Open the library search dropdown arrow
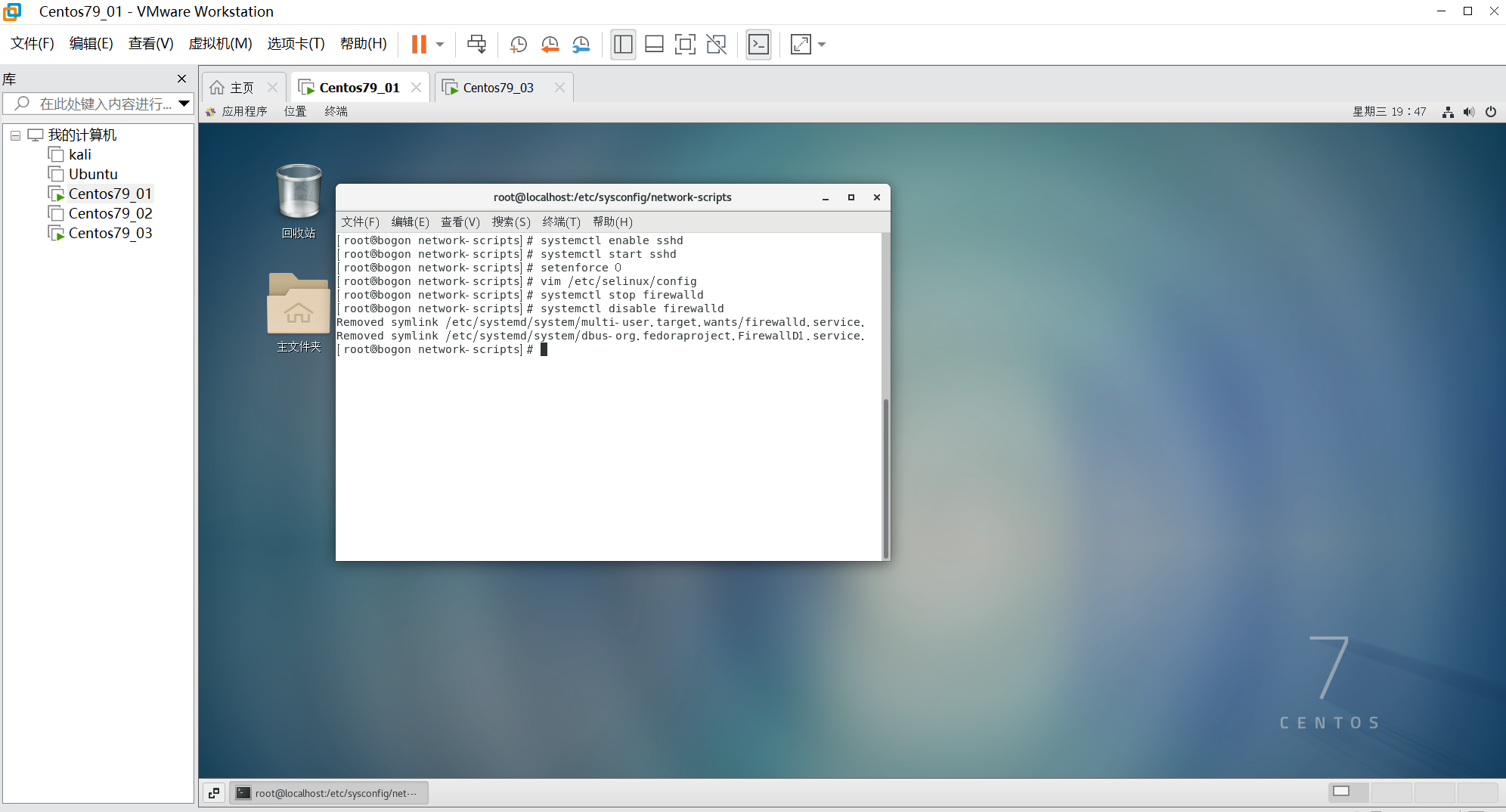1506x812 pixels. (184, 104)
